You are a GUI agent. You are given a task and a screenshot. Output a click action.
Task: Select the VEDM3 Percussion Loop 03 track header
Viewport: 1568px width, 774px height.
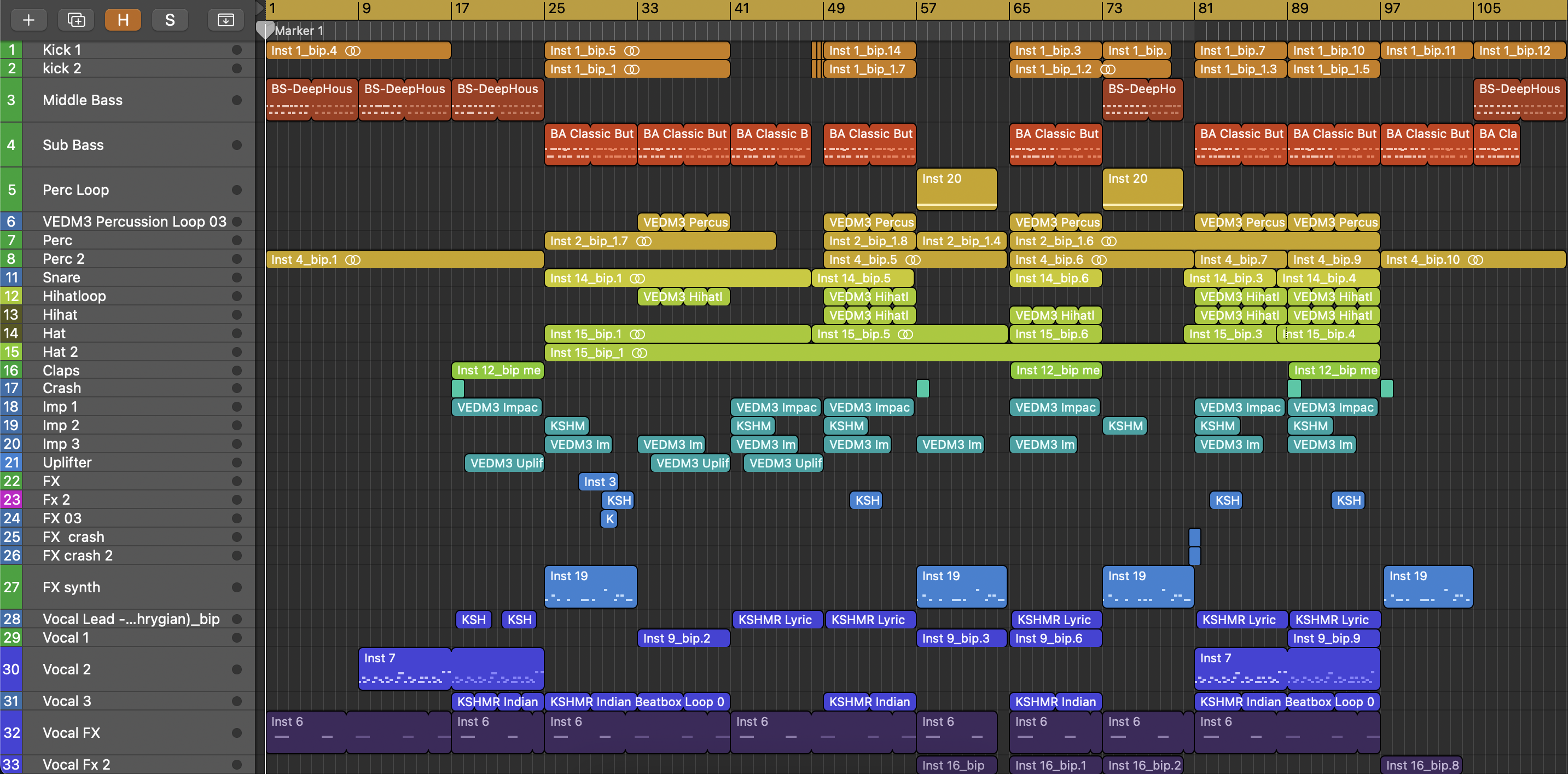click(128, 222)
